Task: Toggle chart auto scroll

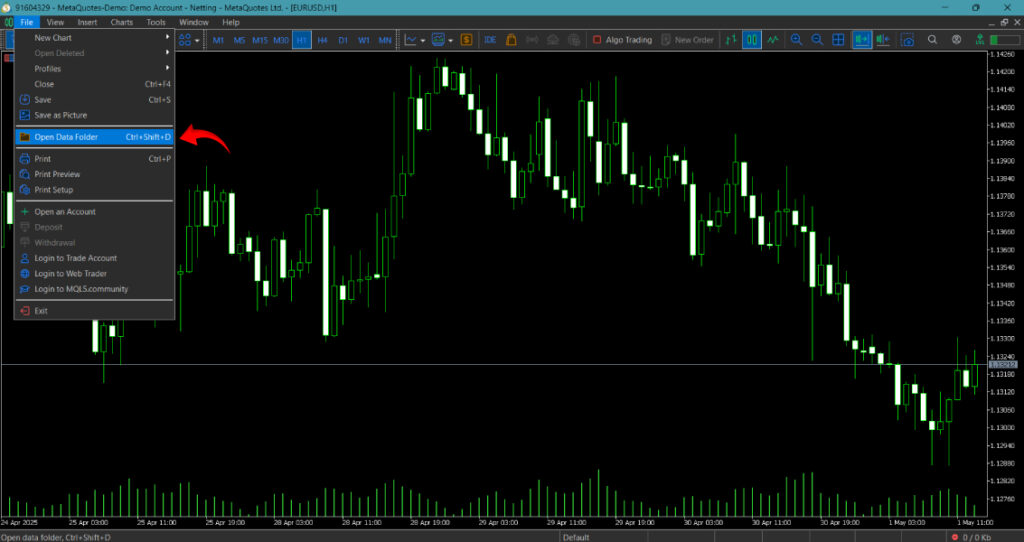Action: coord(862,40)
